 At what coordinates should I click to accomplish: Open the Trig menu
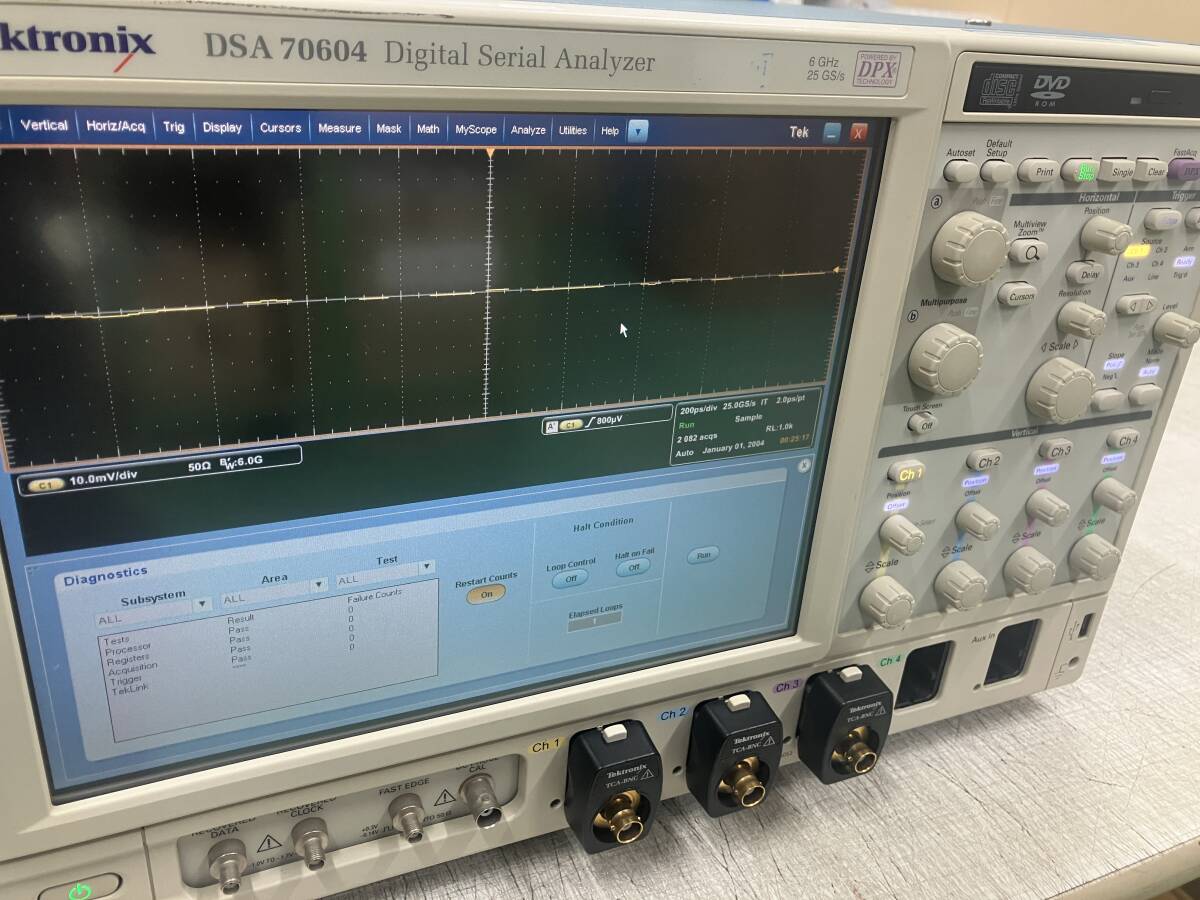174,127
